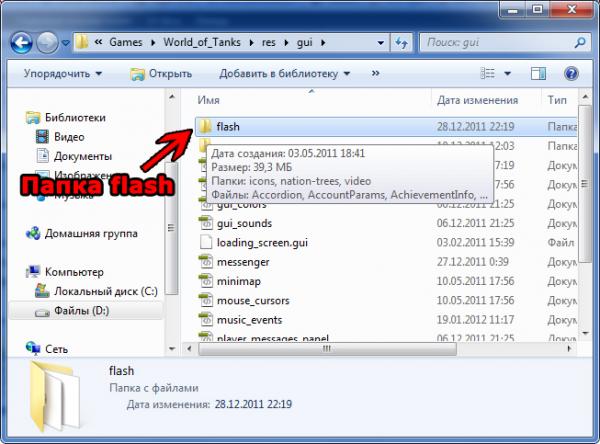Image resolution: width=600 pixels, height=444 pixels.
Task: Toggle the preview pane button
Action: click(x=538, y=73)
